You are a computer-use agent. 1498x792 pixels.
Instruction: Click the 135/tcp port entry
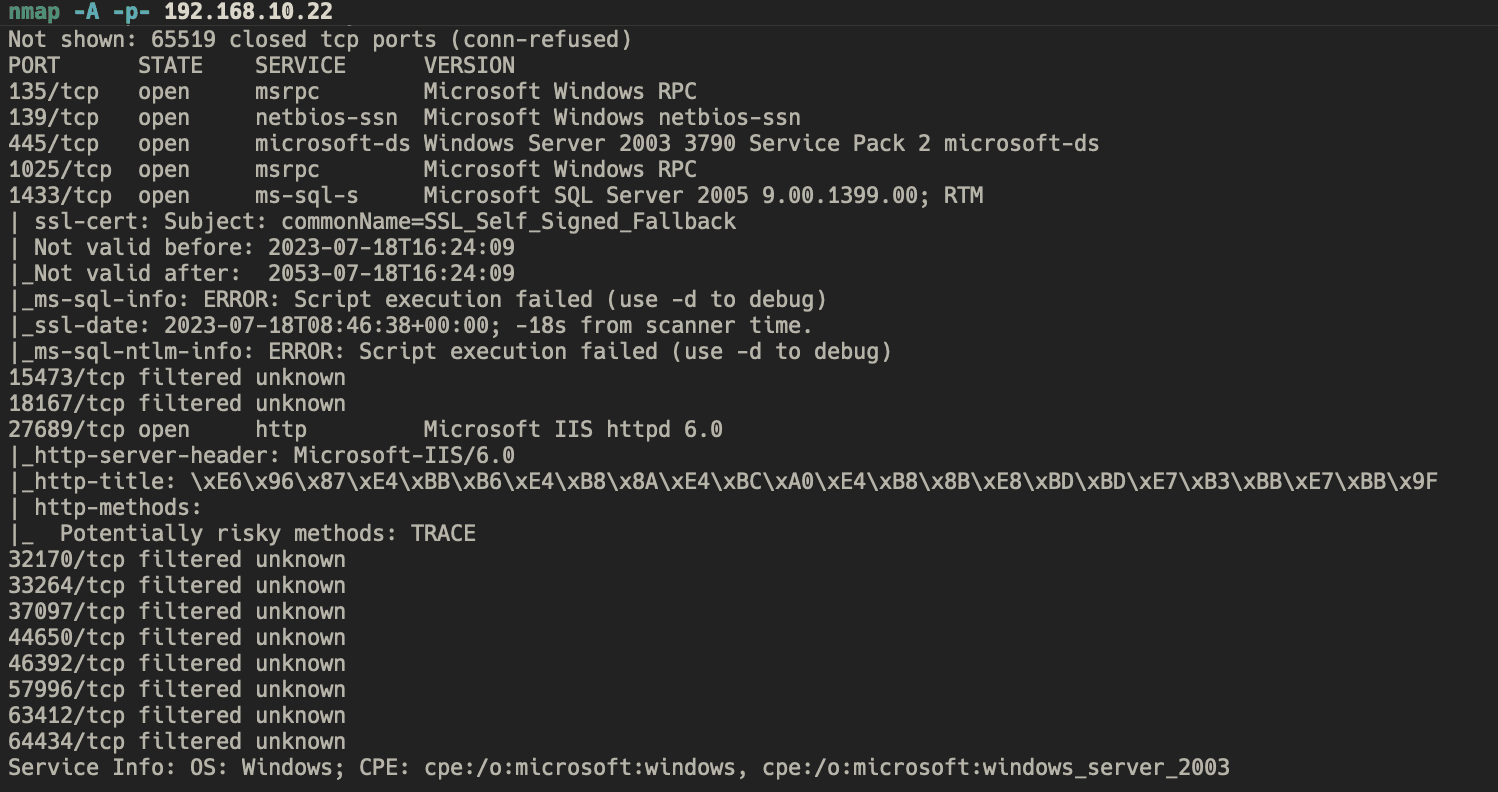[53, 92]
